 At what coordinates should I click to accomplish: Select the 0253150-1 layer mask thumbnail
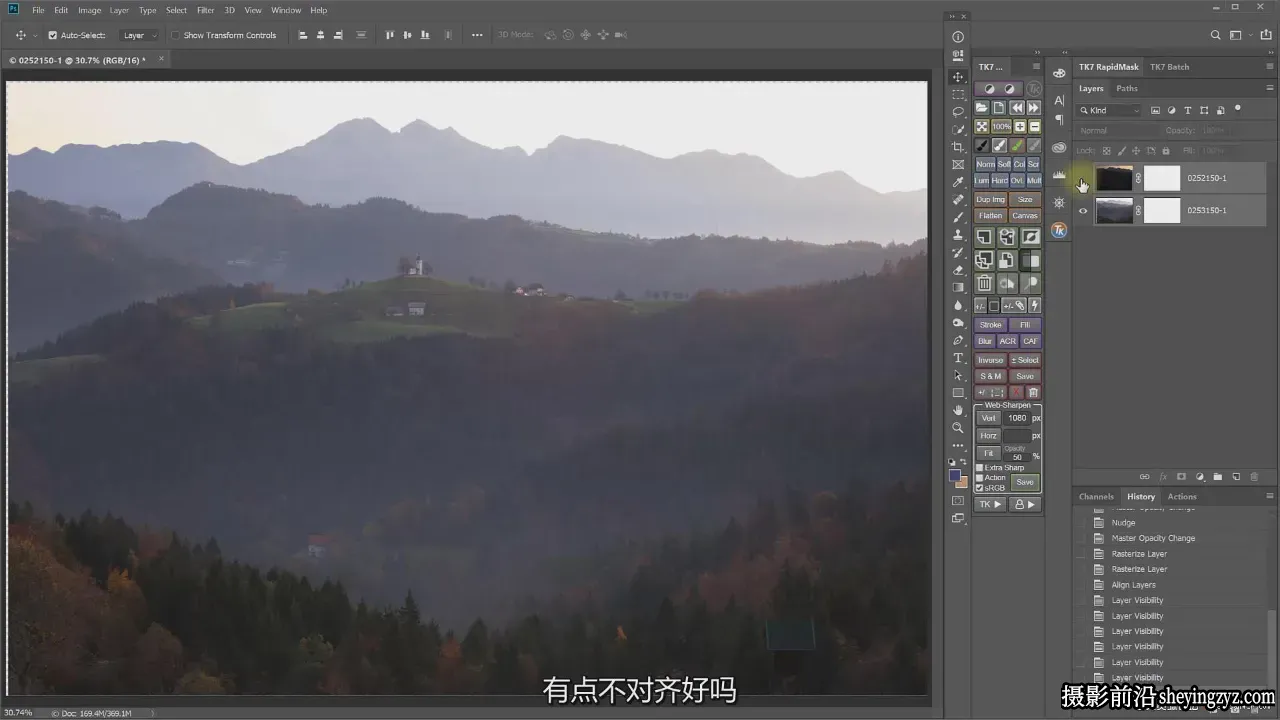click(1162, 211)
